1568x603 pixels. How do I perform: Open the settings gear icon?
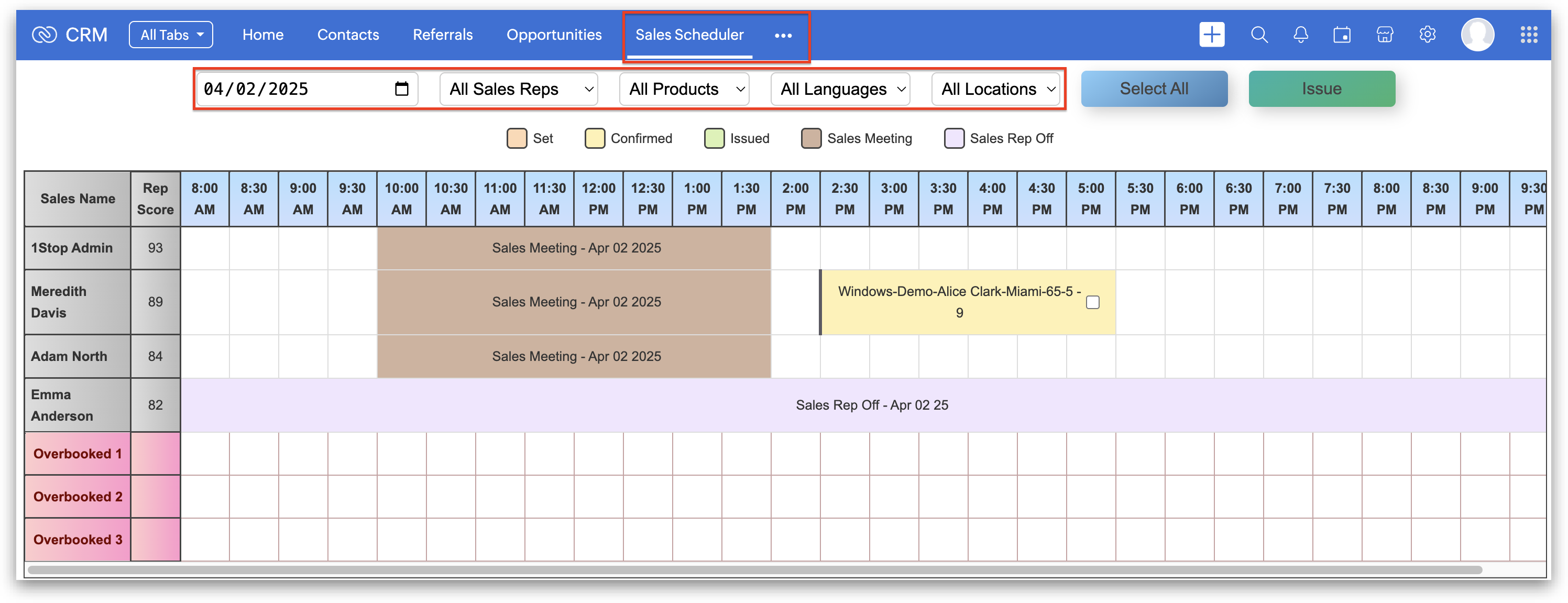1427,35
